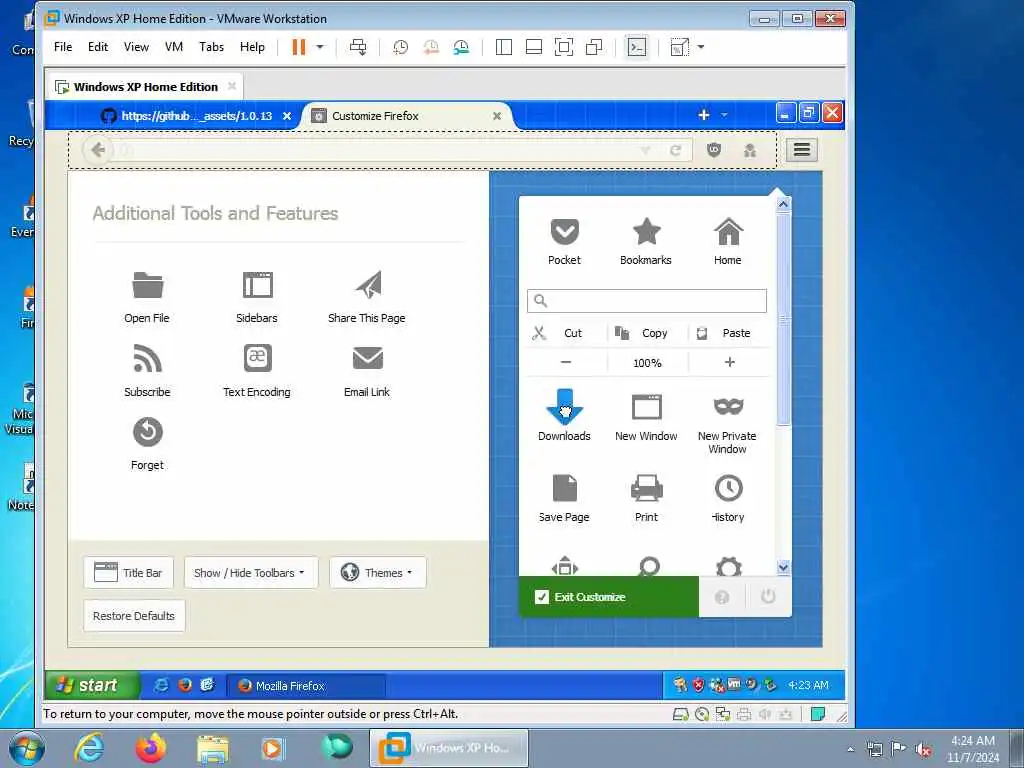Click the Print icon
The width and height of the screenshot is (1024, 768).
[647, 488]
